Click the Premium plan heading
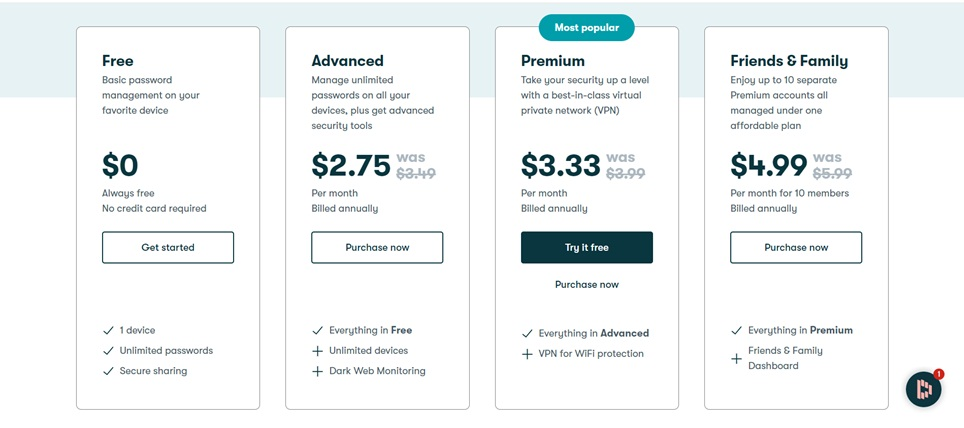This screenshot has width=964, height=428. [553, 60]
